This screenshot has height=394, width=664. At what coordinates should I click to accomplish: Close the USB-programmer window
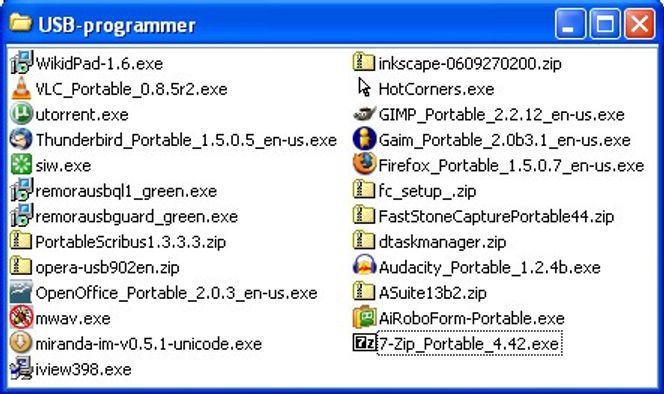pyautogui.click(x=639, y=24)
